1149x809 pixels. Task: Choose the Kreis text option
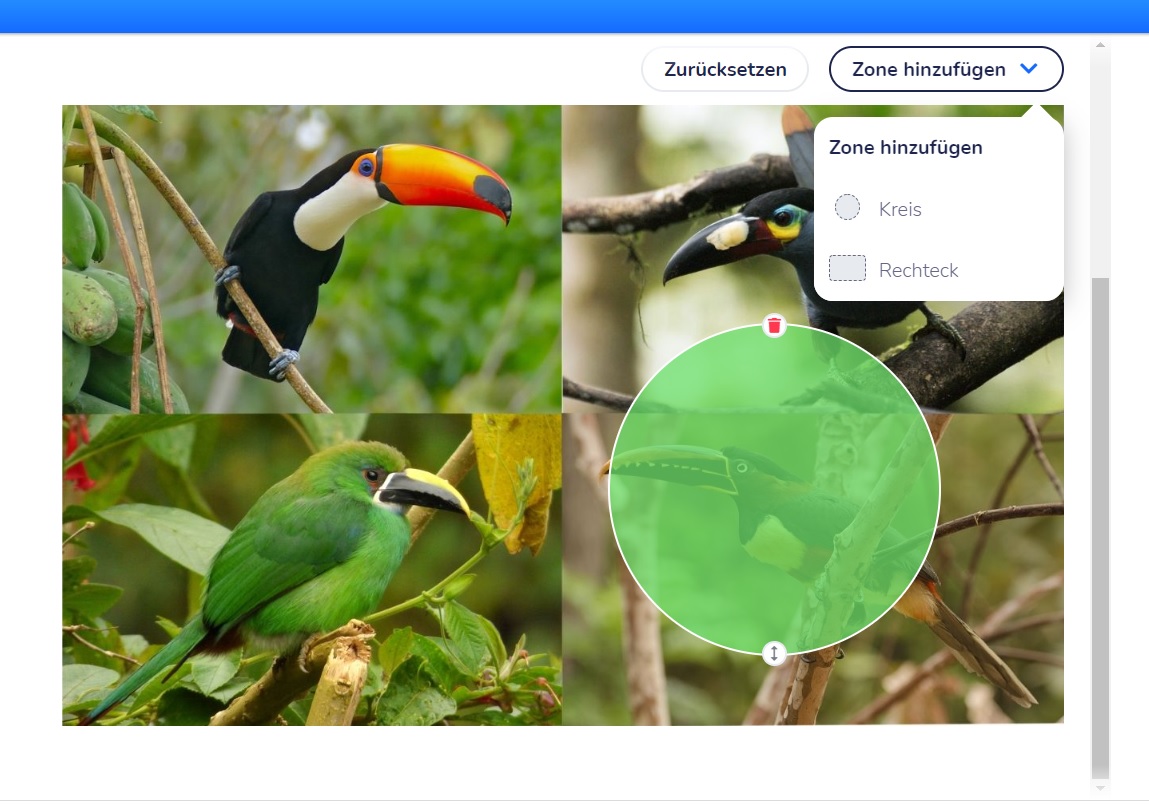pyautogui.click(x=900, y=210)
